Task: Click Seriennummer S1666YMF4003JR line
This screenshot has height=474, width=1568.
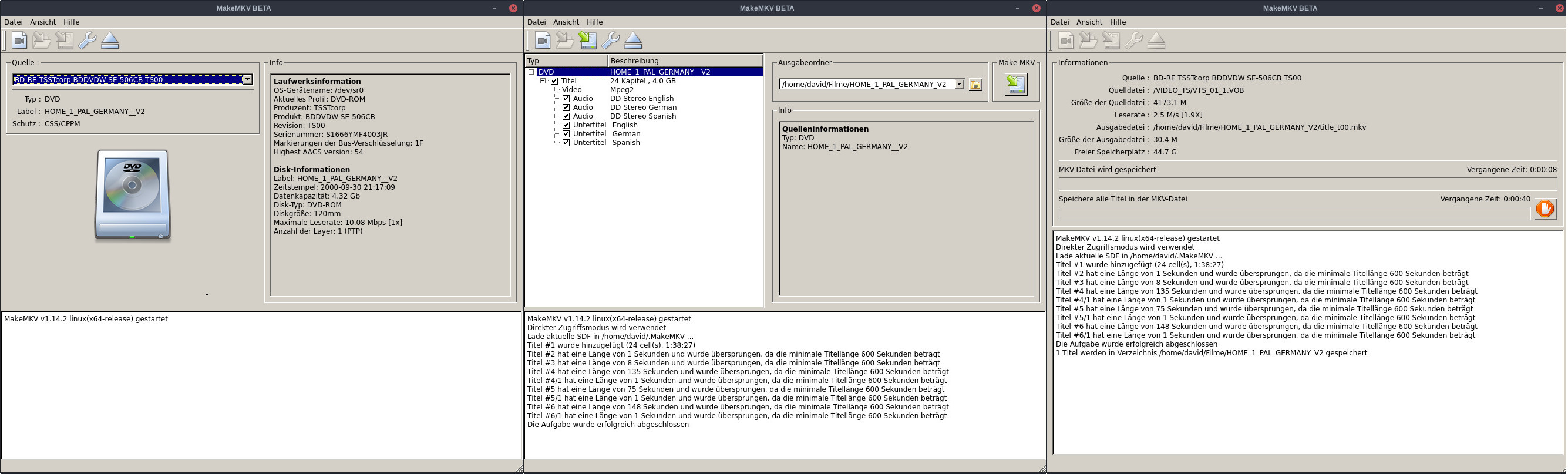Action: coord(331,135)
